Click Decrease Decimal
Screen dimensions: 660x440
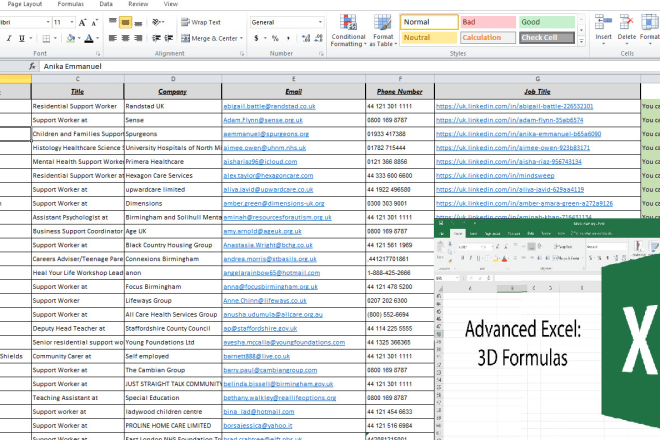click(x=319, y=38)
